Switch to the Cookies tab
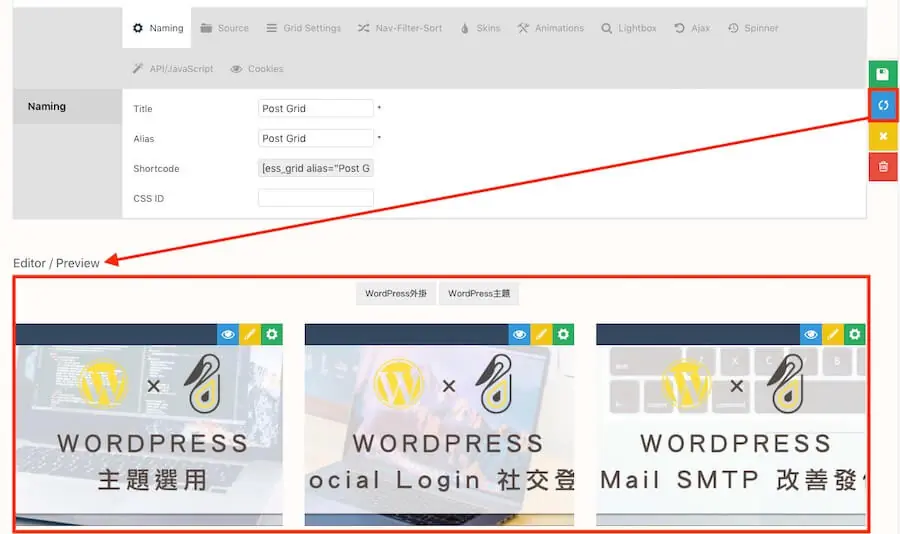Image resolution: width=900 pixels, height=534 pixels. [257, 68]
